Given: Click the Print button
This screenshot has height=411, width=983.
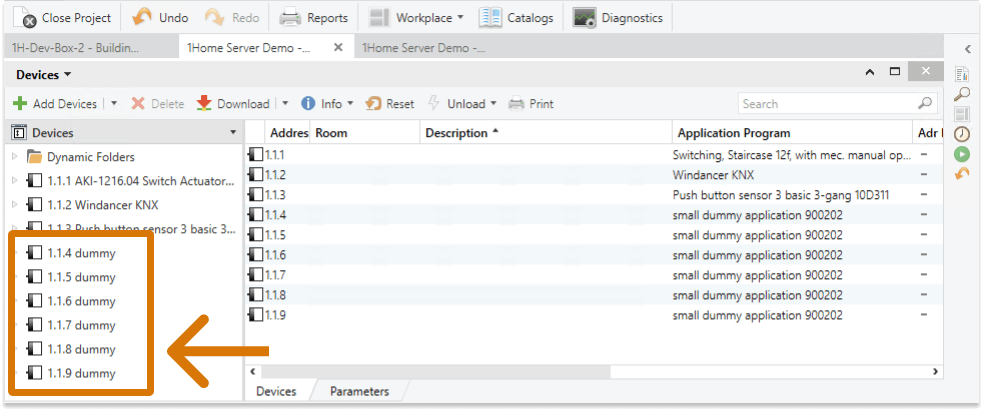Looking at the screenshot, I should 531,104.
